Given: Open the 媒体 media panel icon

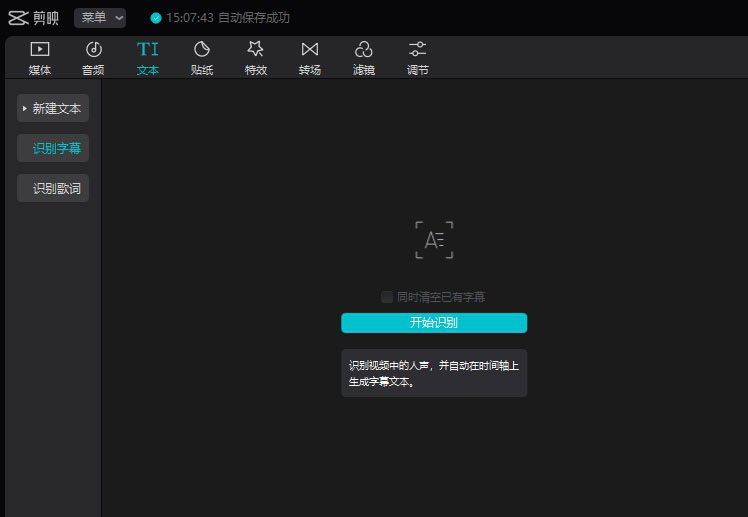Looking at the screenshot, I should (x=40, y=50).
